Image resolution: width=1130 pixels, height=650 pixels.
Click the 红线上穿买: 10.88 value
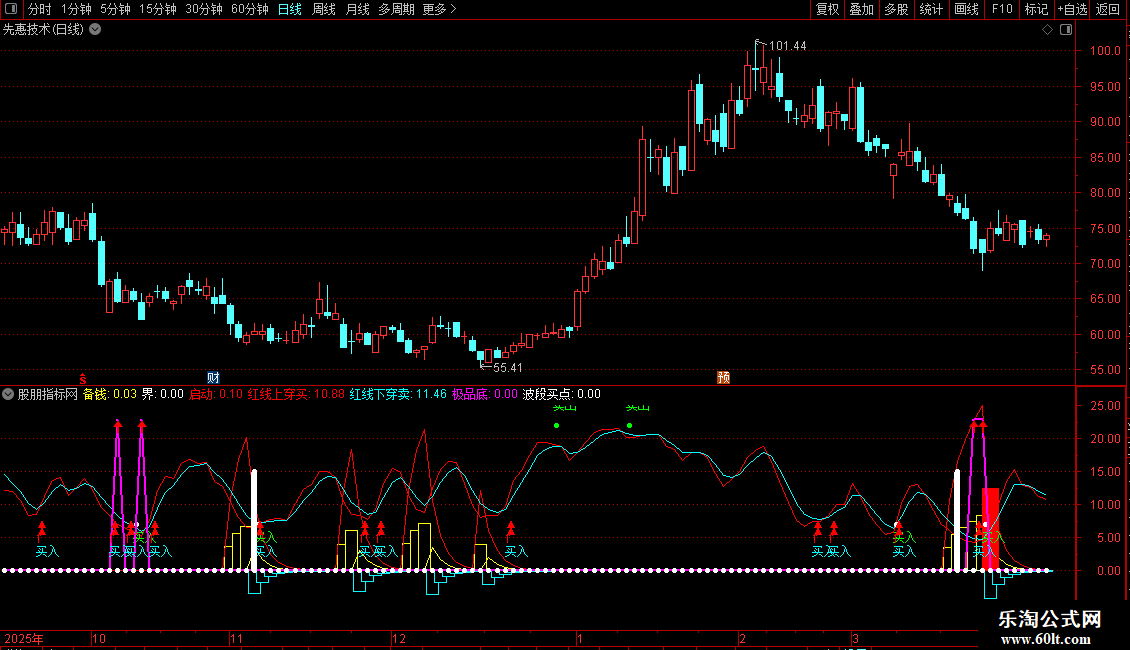pyautogui.click(x=296, y=394)
